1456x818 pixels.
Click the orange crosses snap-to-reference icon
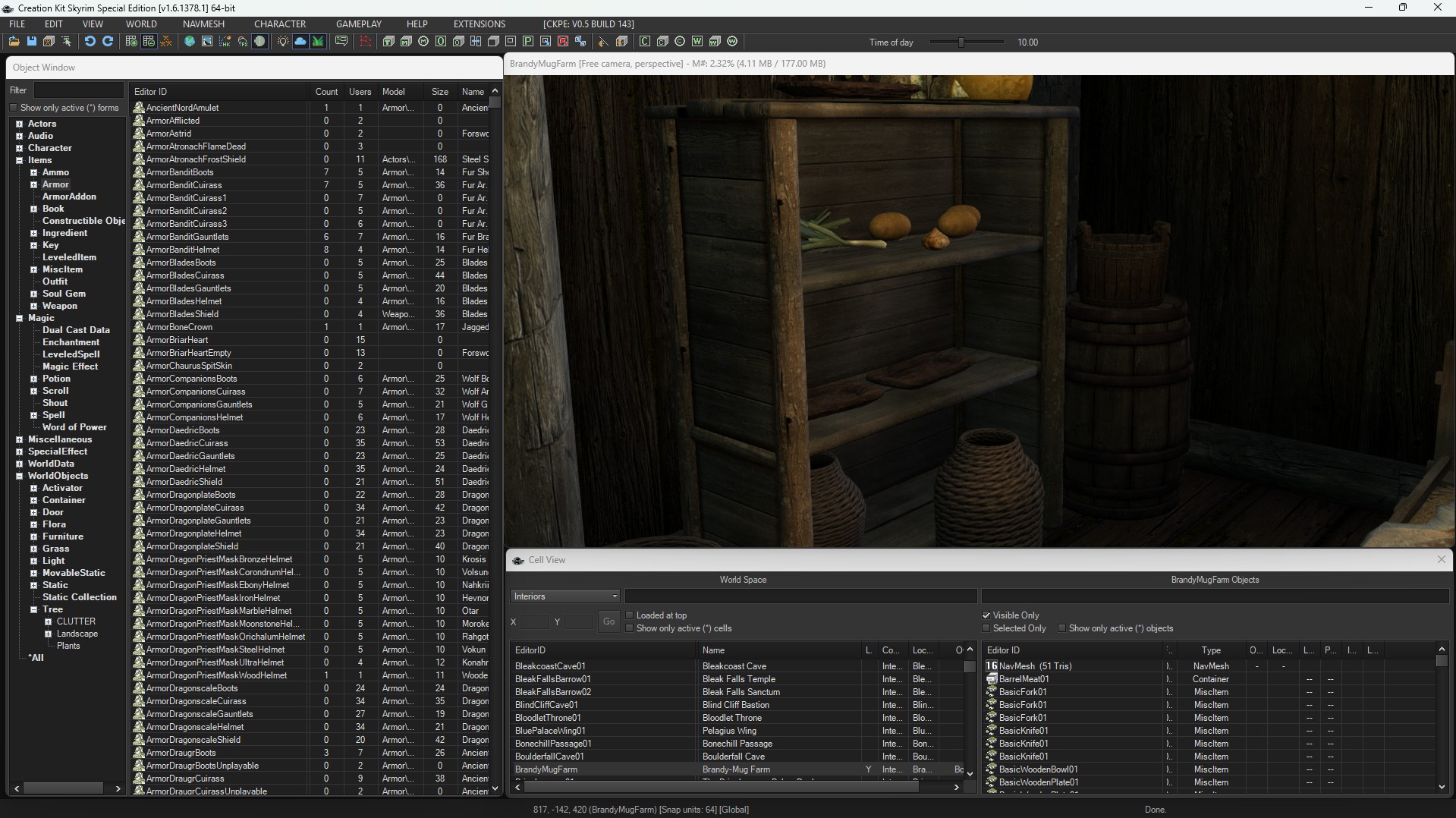[166, 42]
